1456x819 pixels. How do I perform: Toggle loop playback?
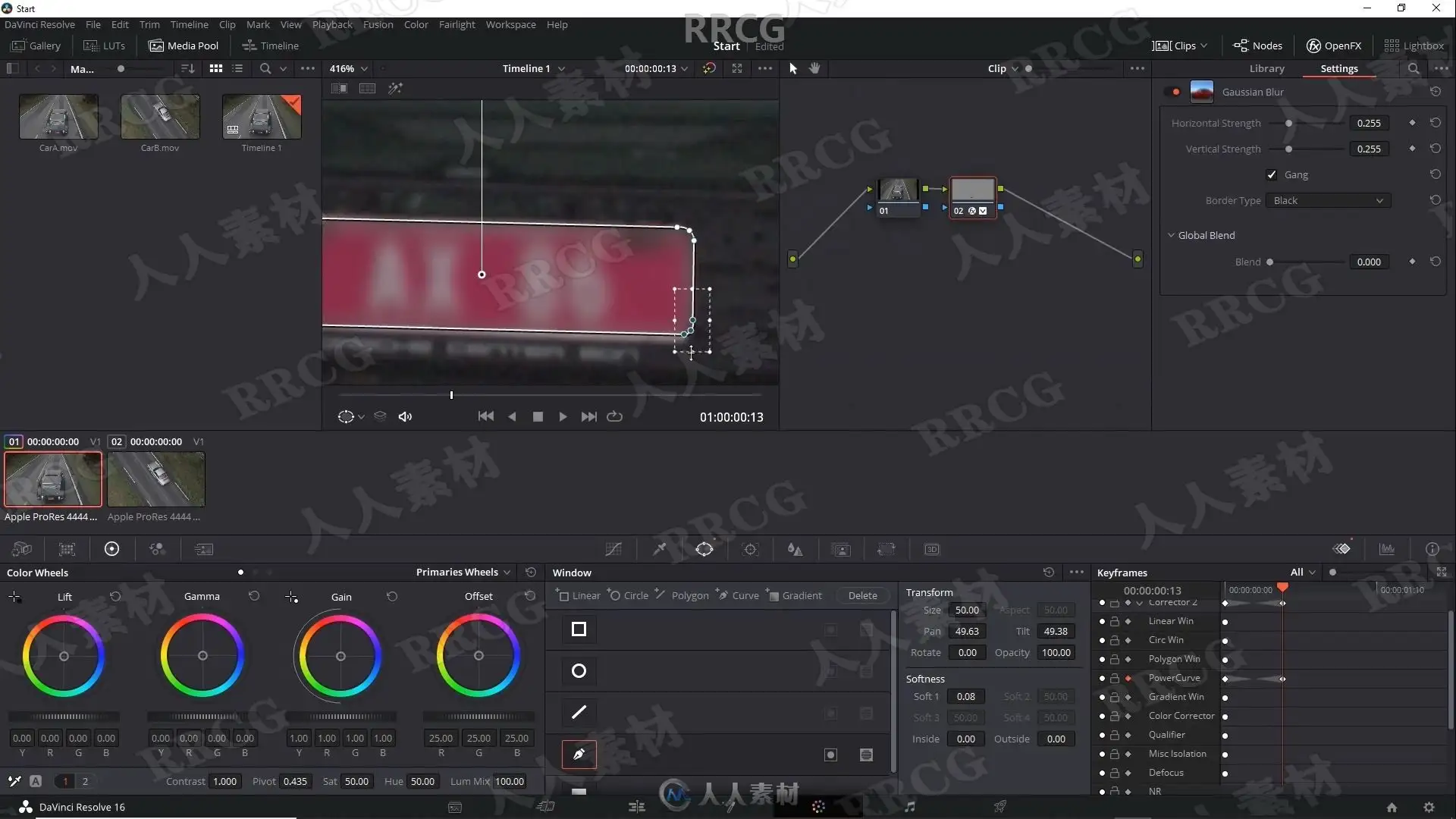(615, 416)
